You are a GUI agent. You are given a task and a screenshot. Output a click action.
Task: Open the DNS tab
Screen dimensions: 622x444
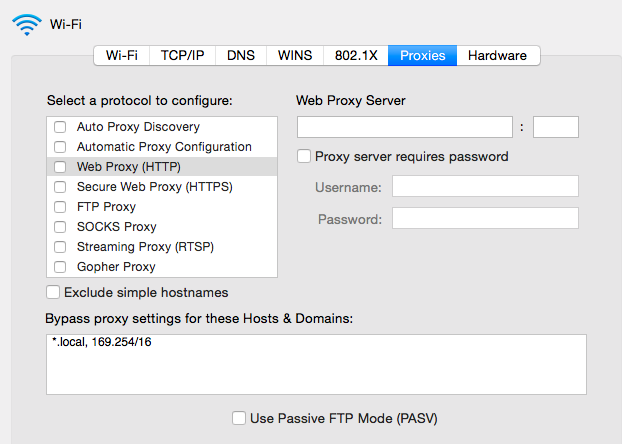[241, 56]
